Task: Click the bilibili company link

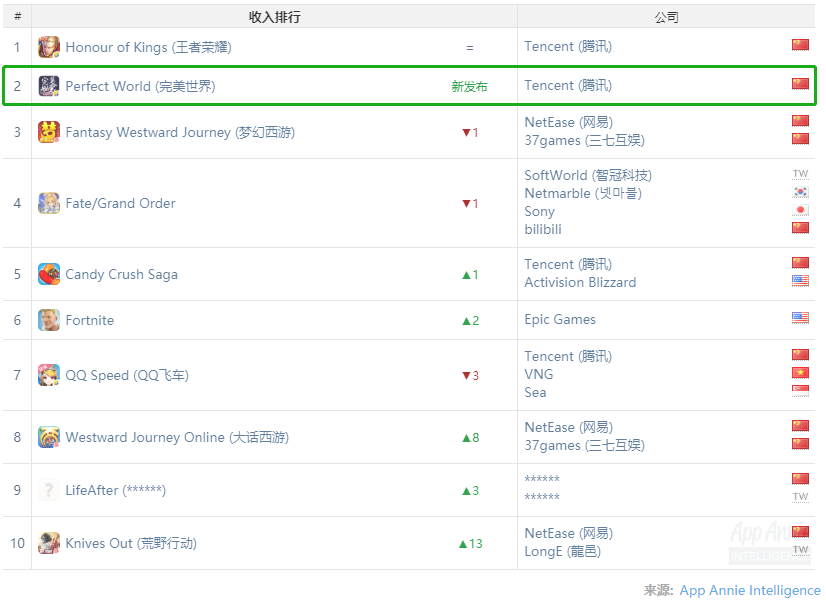Action: point(543,229)
